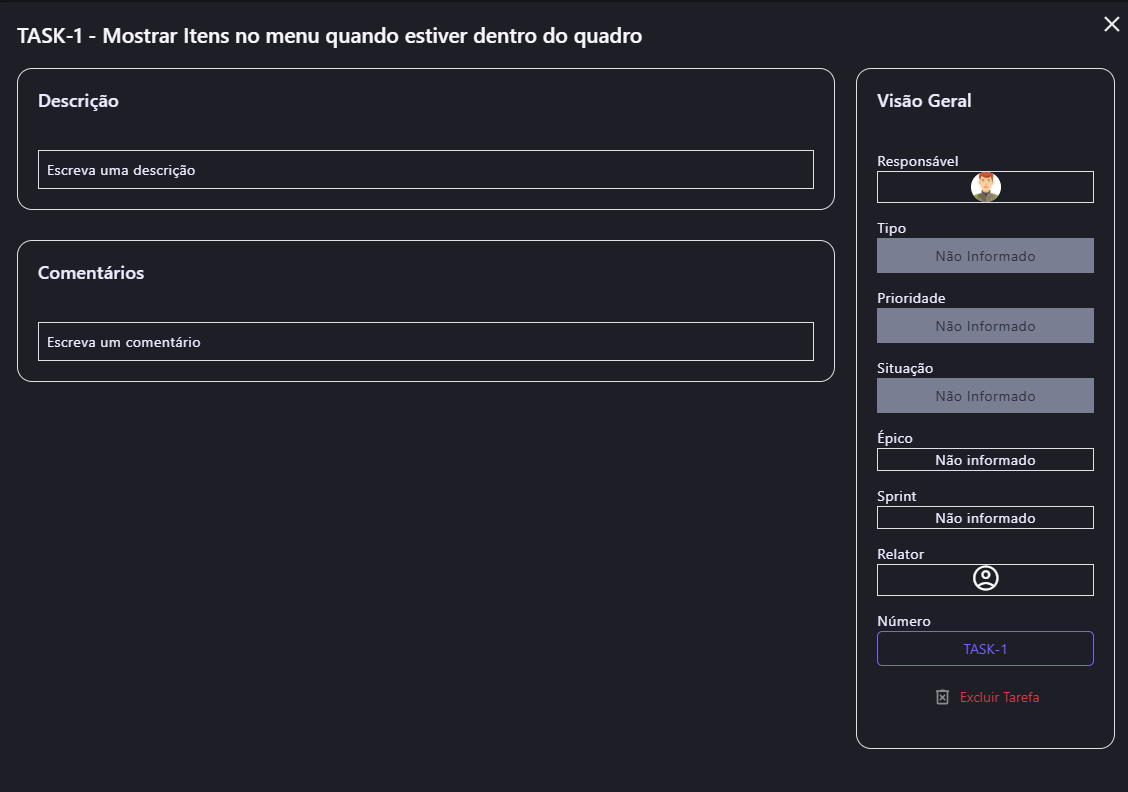
Task: Open the Prioridade dropdown
Action: point(985,326)
